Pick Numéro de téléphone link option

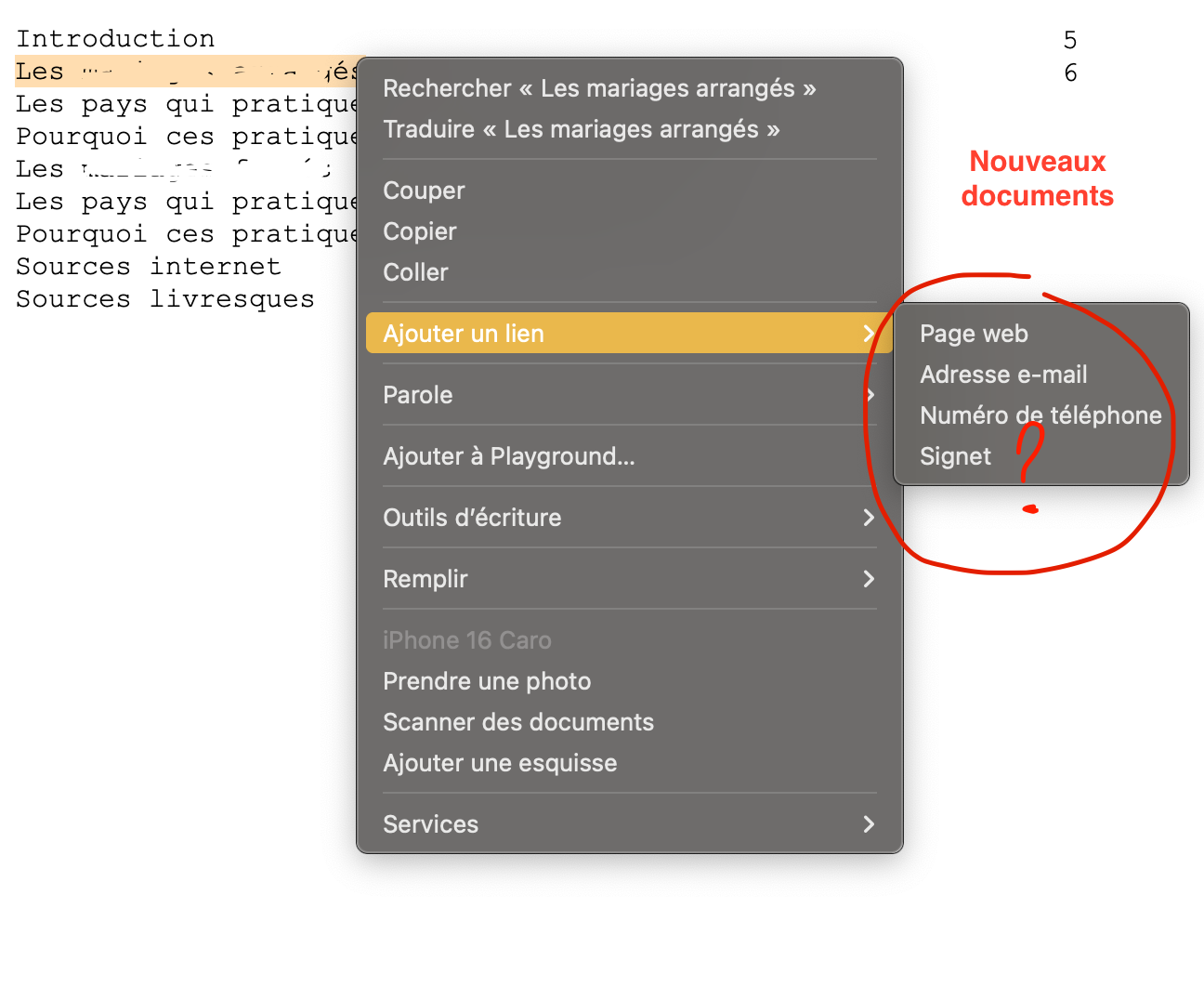coord(1040,415)
